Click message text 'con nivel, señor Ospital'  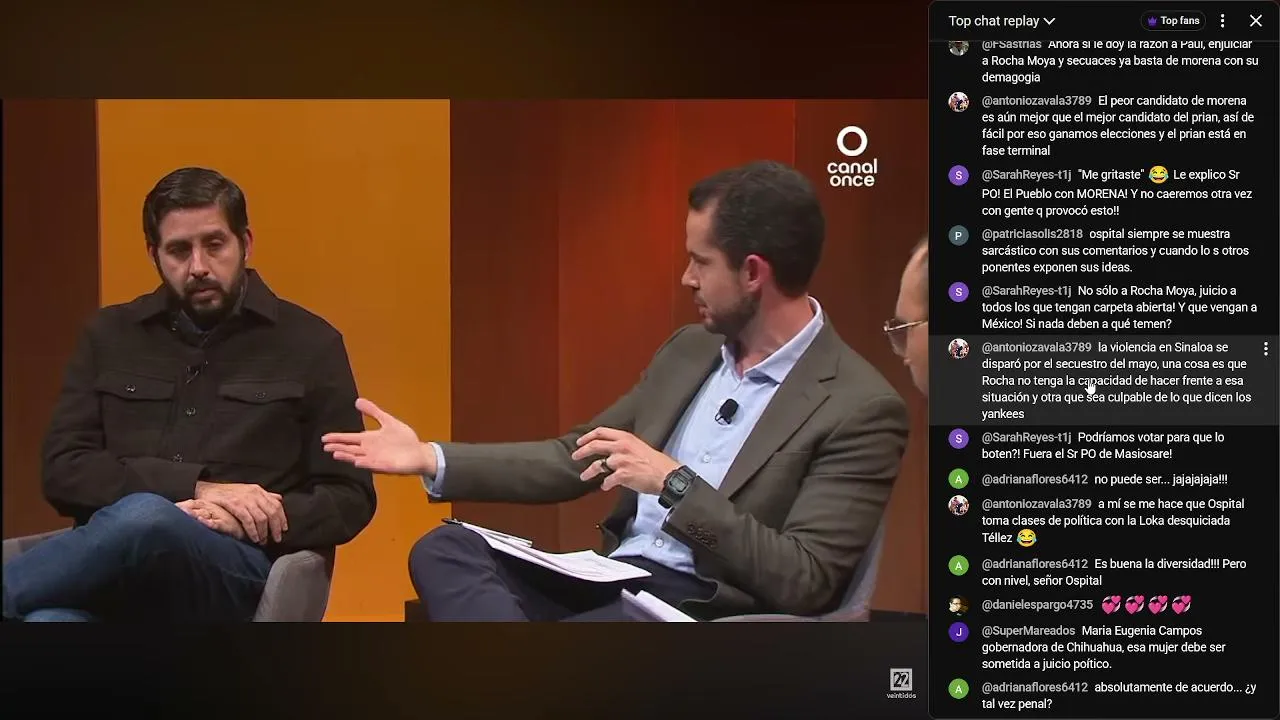point(1041,581)
